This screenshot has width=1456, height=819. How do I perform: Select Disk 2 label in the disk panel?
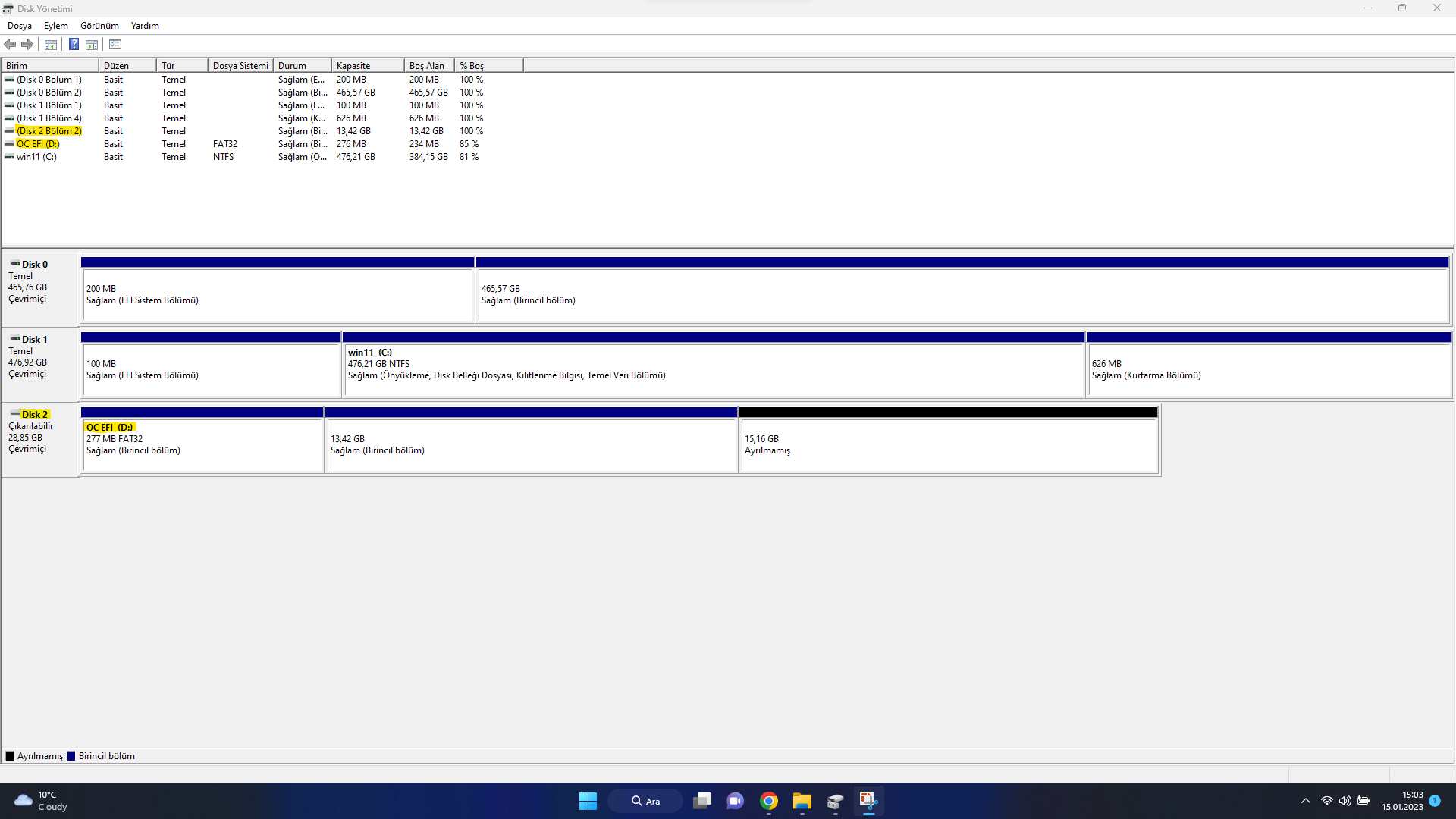pyautogui.click(x=35, y=415)
